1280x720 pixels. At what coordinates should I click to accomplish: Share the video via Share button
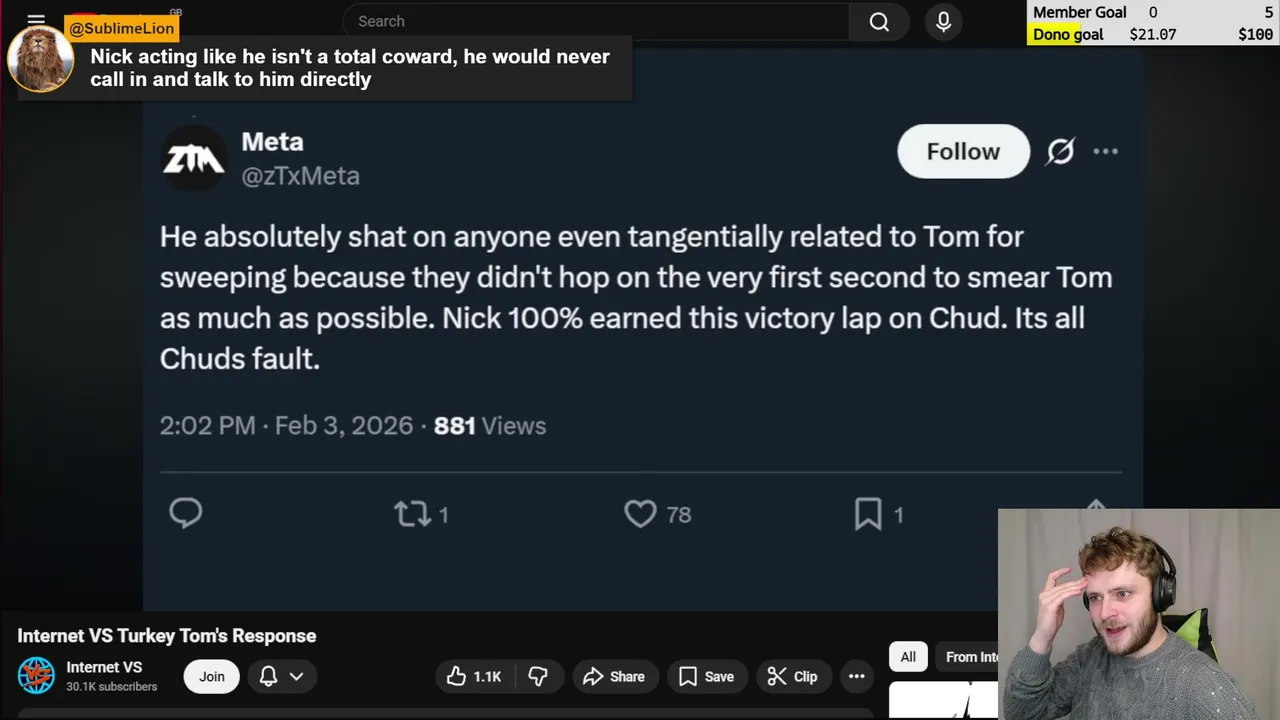tap(614, 677)
